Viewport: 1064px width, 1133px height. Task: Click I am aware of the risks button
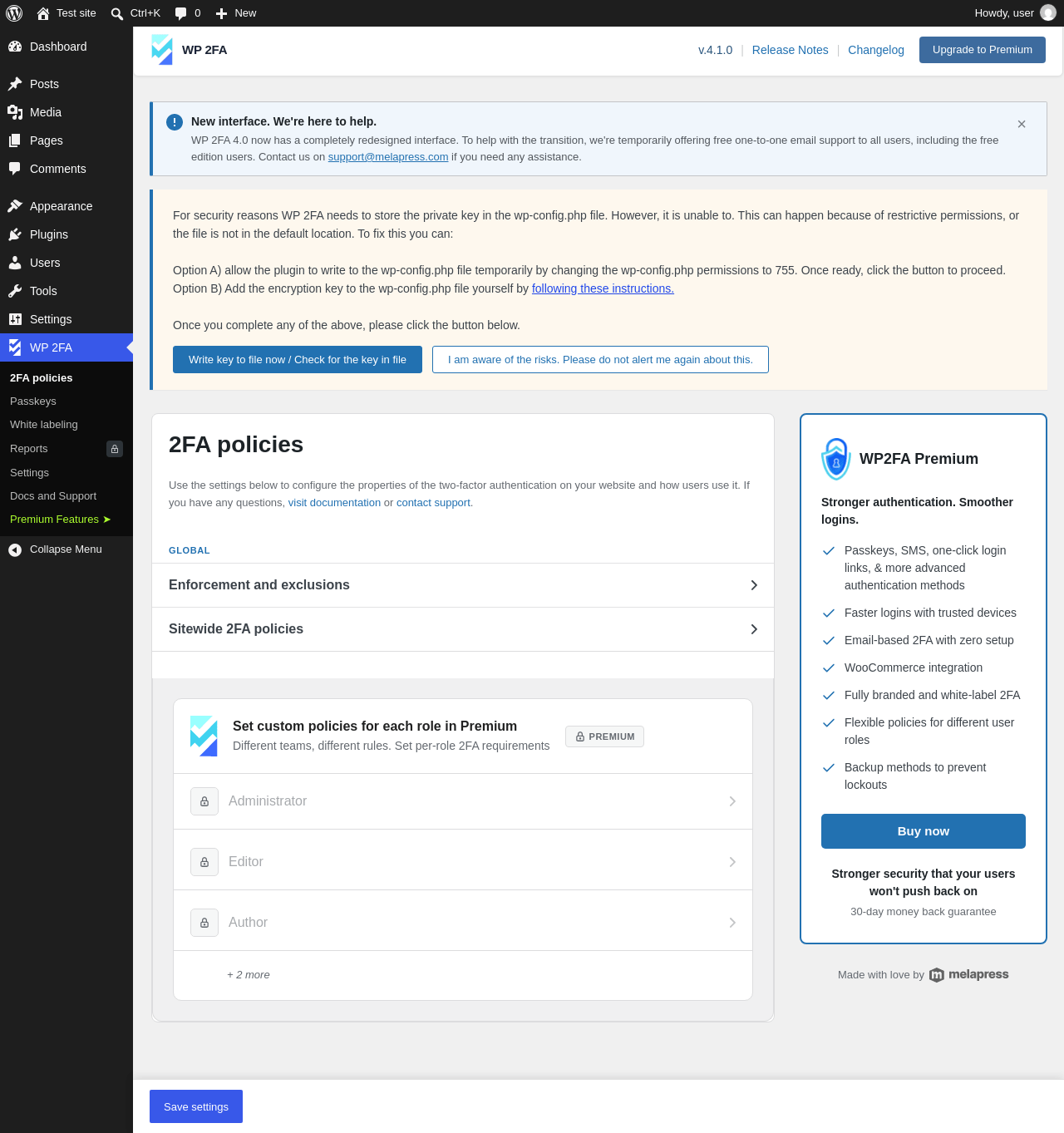point(600,360)
